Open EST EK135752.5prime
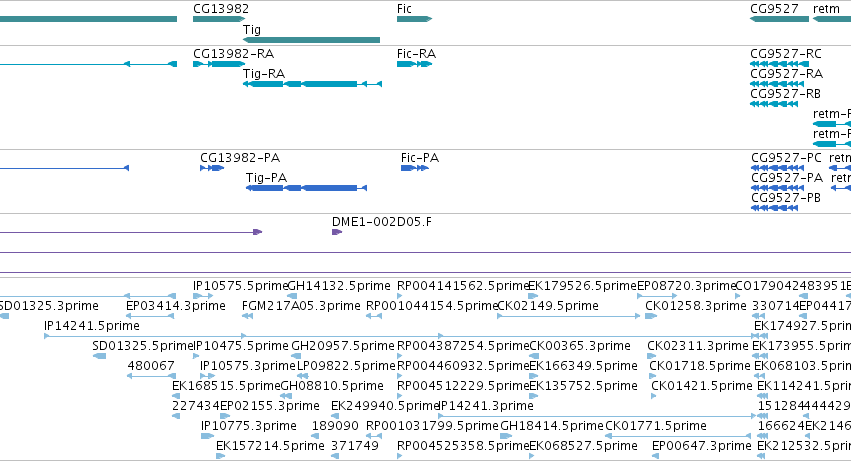Screen dimensions: 851x461 [583, 387]
